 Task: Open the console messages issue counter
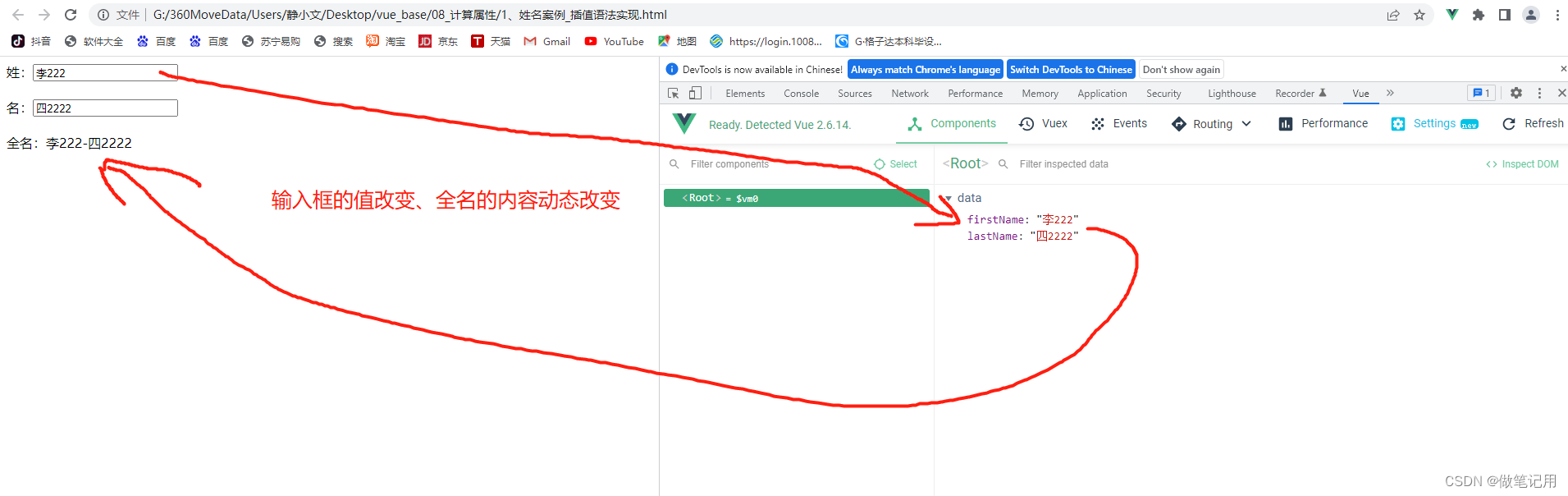[x=1481, y=93]
